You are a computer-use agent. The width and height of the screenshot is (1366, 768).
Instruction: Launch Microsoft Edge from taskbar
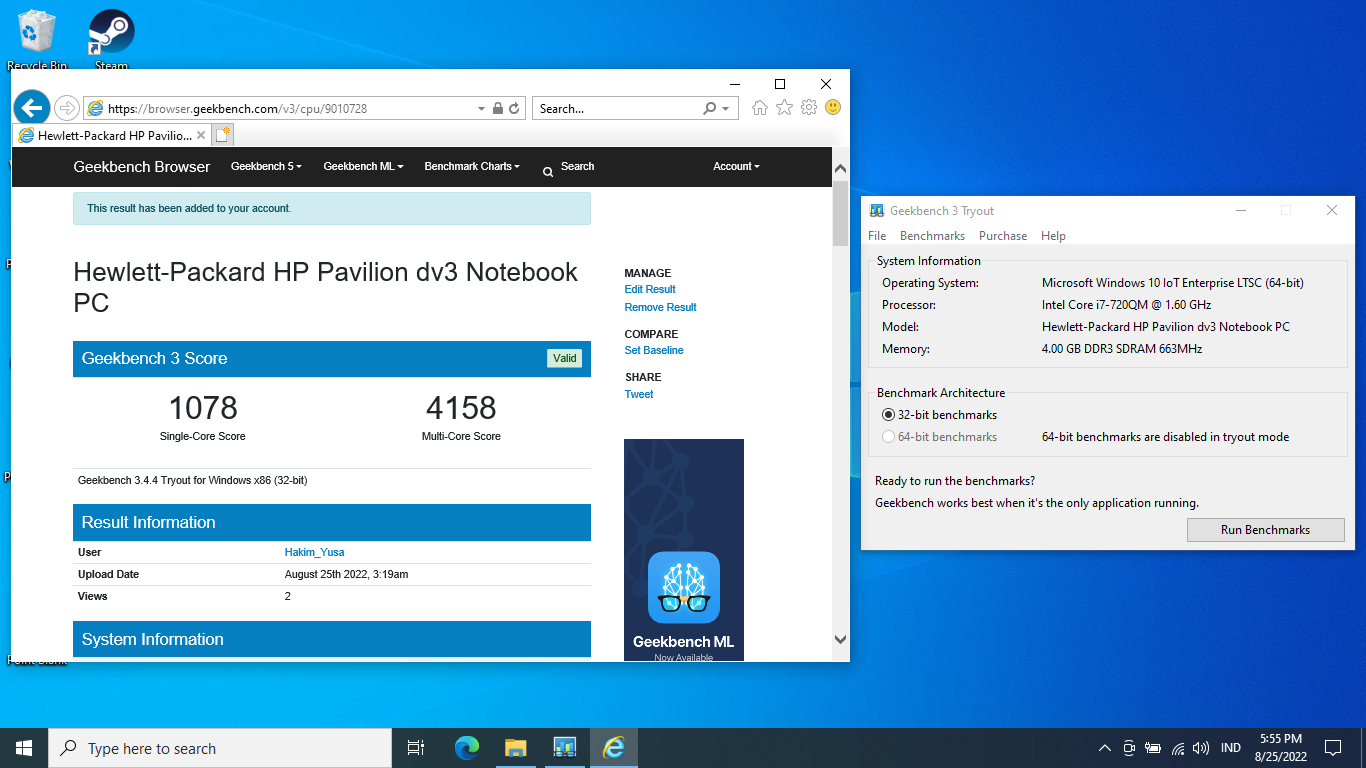coord(467,748)
